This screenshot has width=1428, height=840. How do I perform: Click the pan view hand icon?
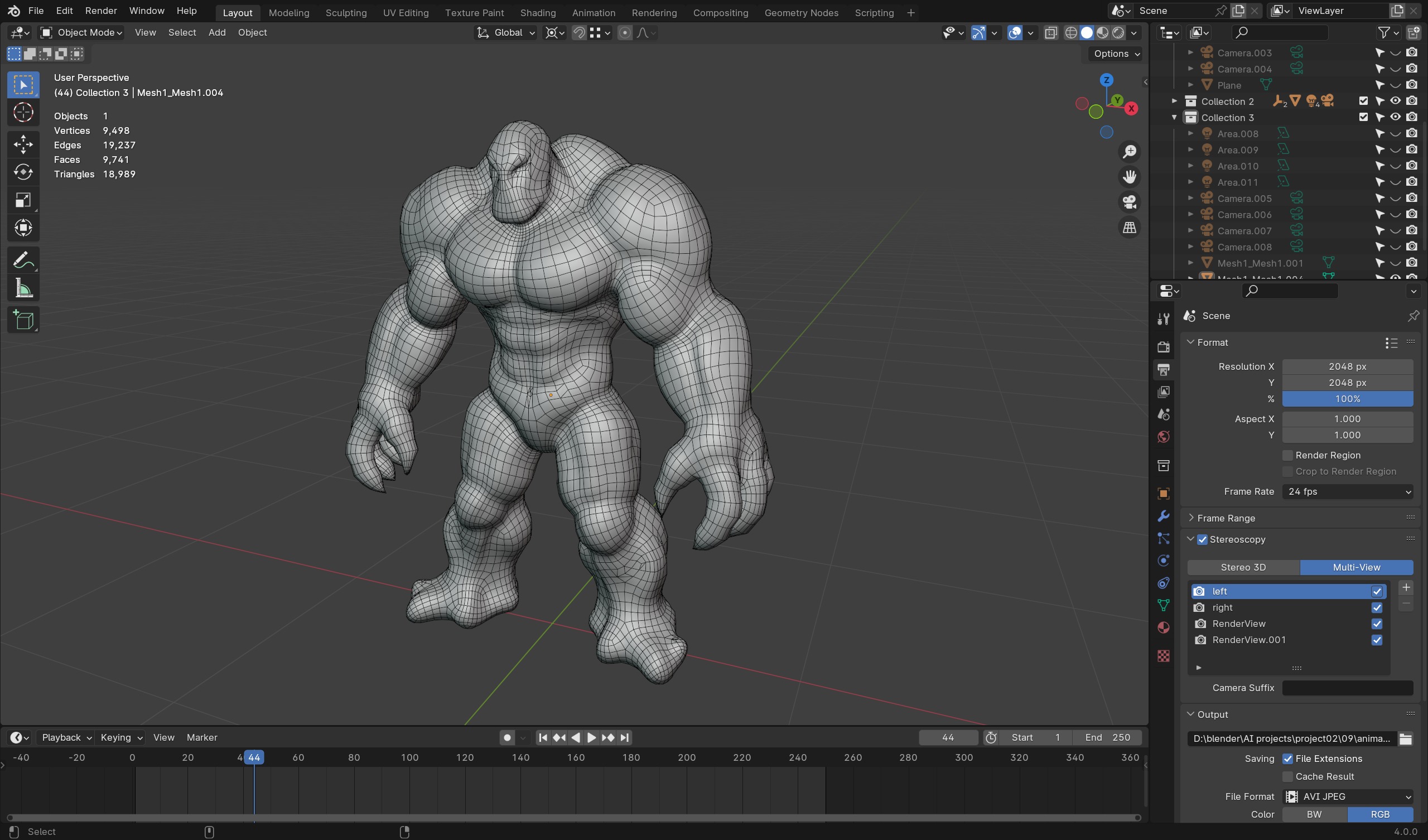[x=1130, y=177]
